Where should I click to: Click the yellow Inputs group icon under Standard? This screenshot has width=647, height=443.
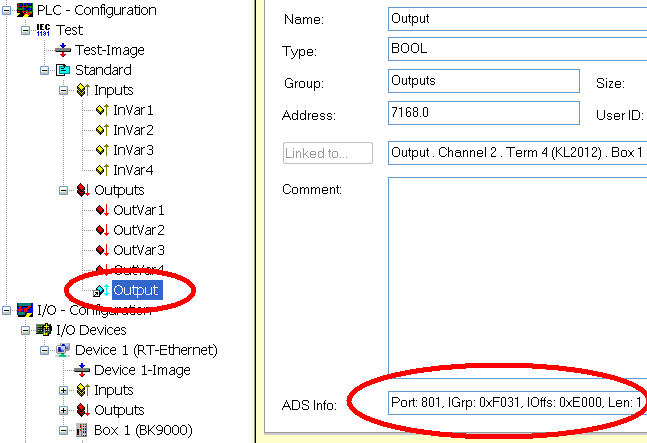point(83,90)
